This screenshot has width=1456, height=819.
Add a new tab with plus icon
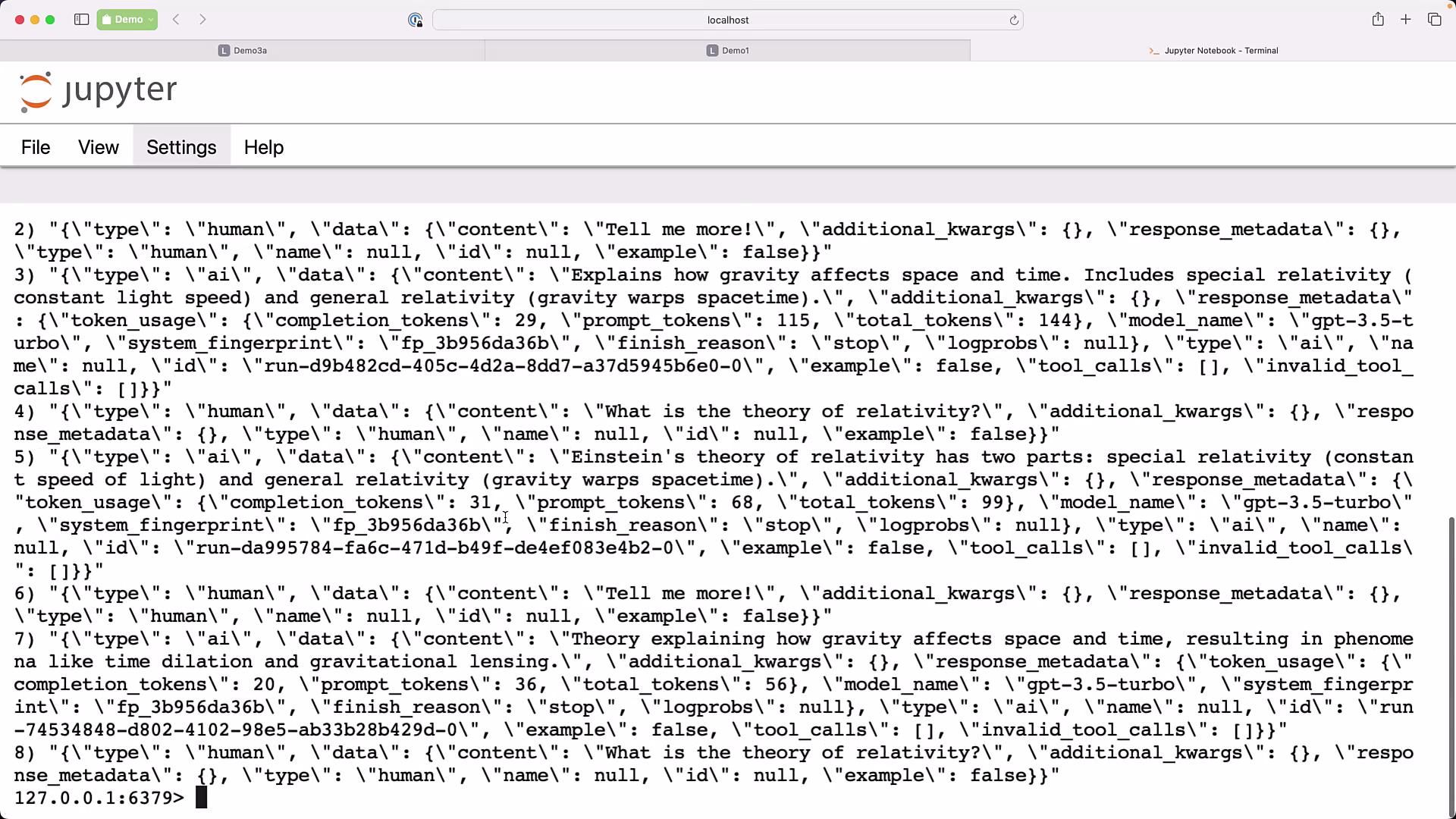tap(1406, 20)
